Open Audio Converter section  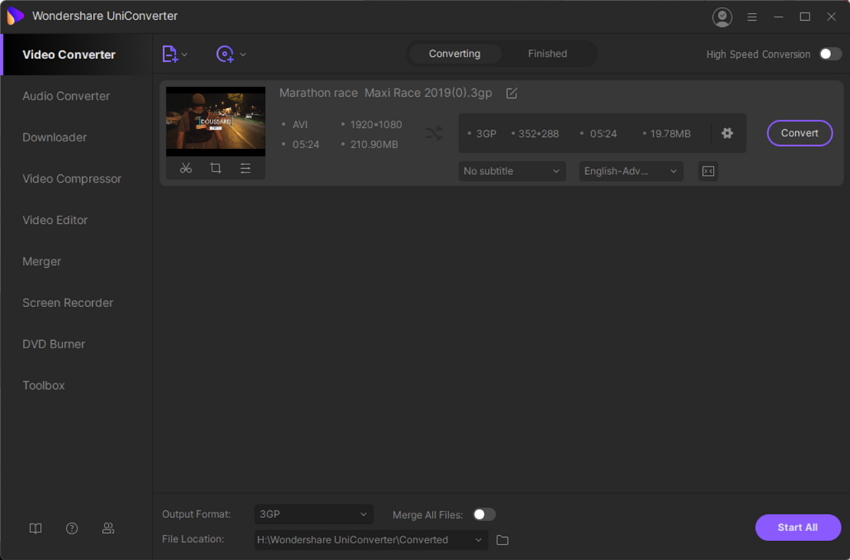click(66, 96)
